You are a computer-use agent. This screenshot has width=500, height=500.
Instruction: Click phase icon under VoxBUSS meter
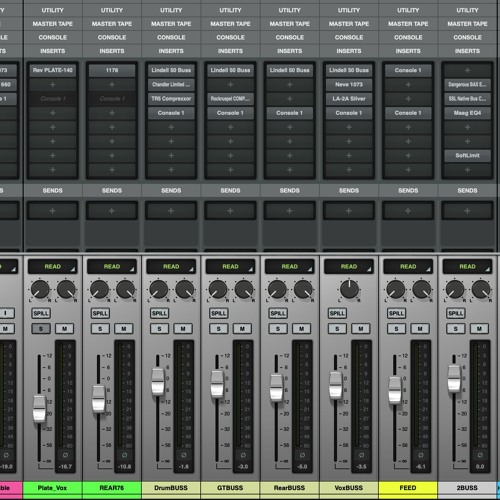pyautogui.click(x=362, y=455)
